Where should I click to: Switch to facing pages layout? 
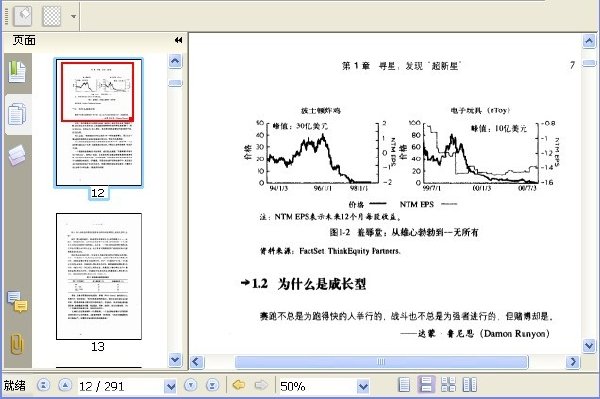tap(470, 385)
